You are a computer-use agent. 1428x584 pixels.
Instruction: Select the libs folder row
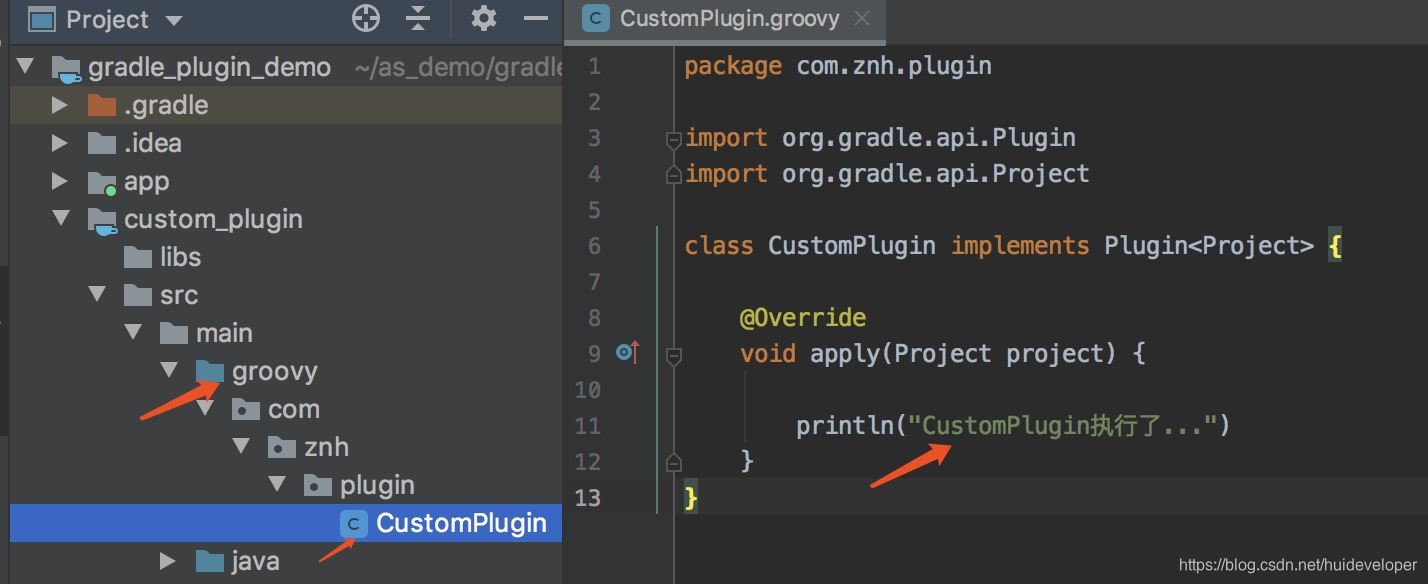pos(286,257)
